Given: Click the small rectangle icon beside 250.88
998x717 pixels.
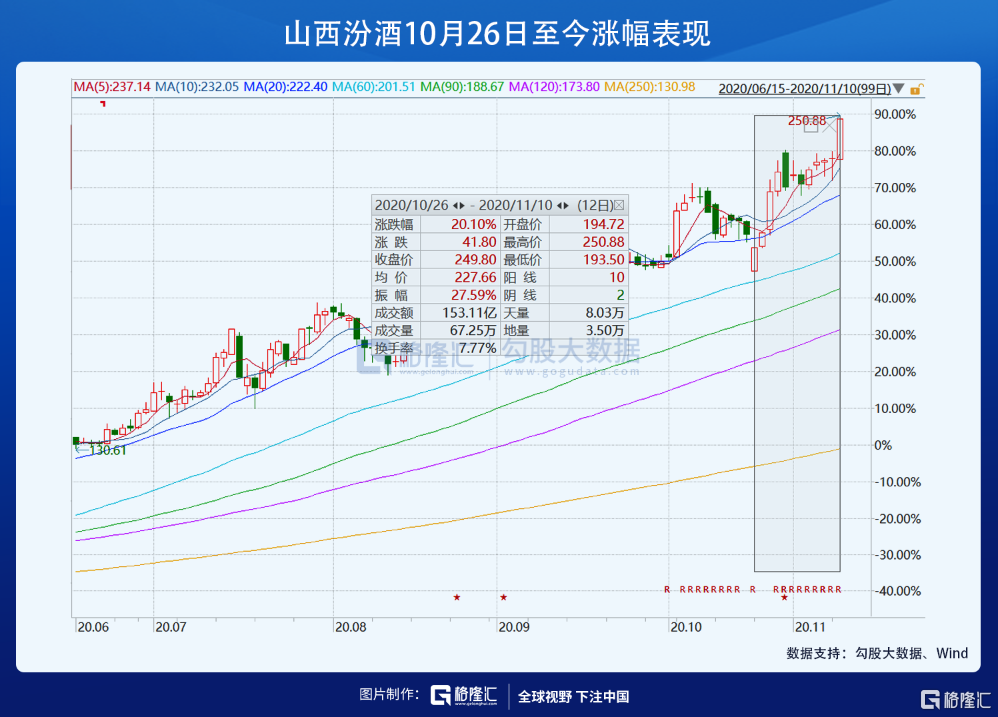Looking at the screenshot, I should coord(811,126).
